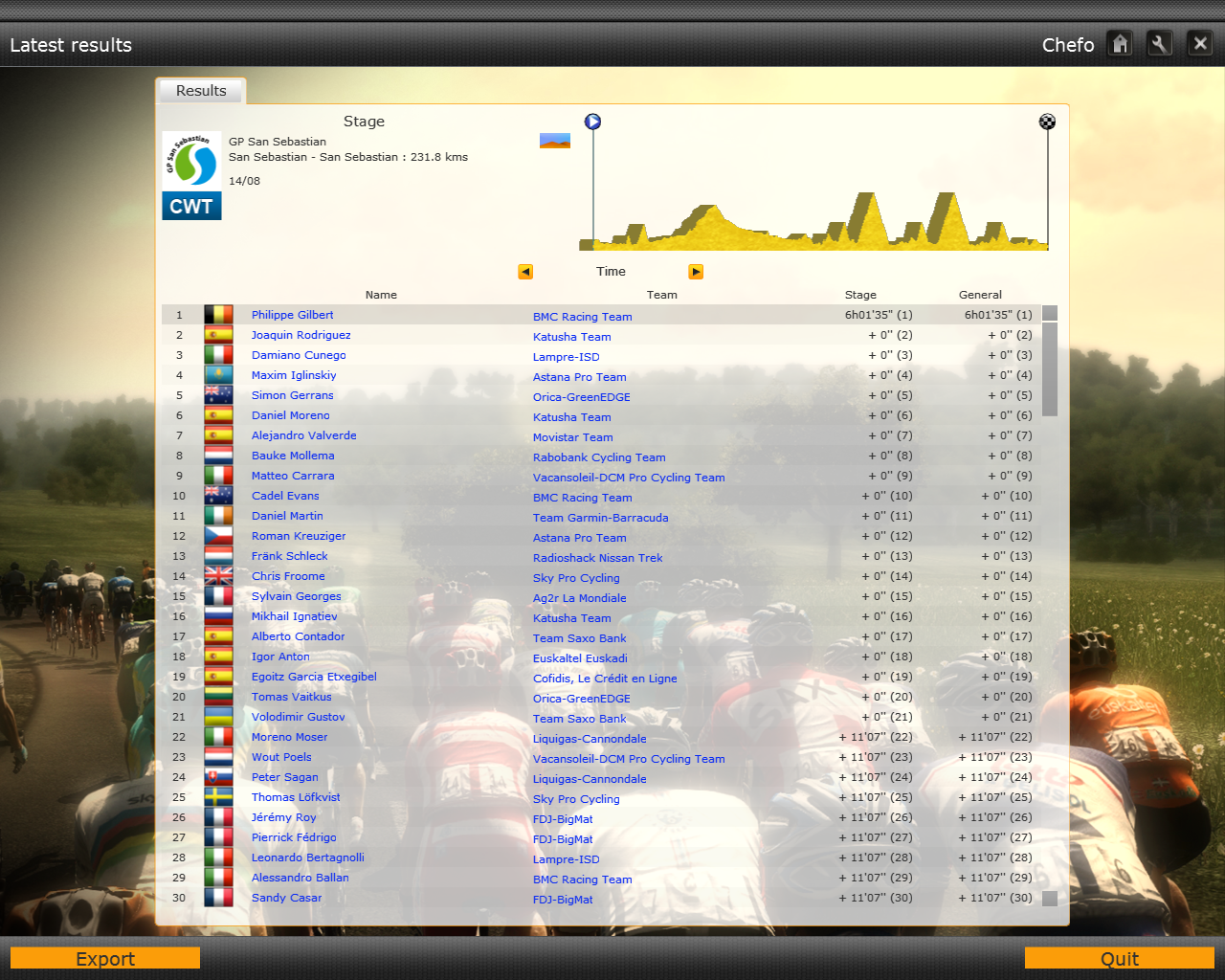Open Team Garmin-Barracuda link
The image size is (1225, 980).
click(x=601, y=518)
